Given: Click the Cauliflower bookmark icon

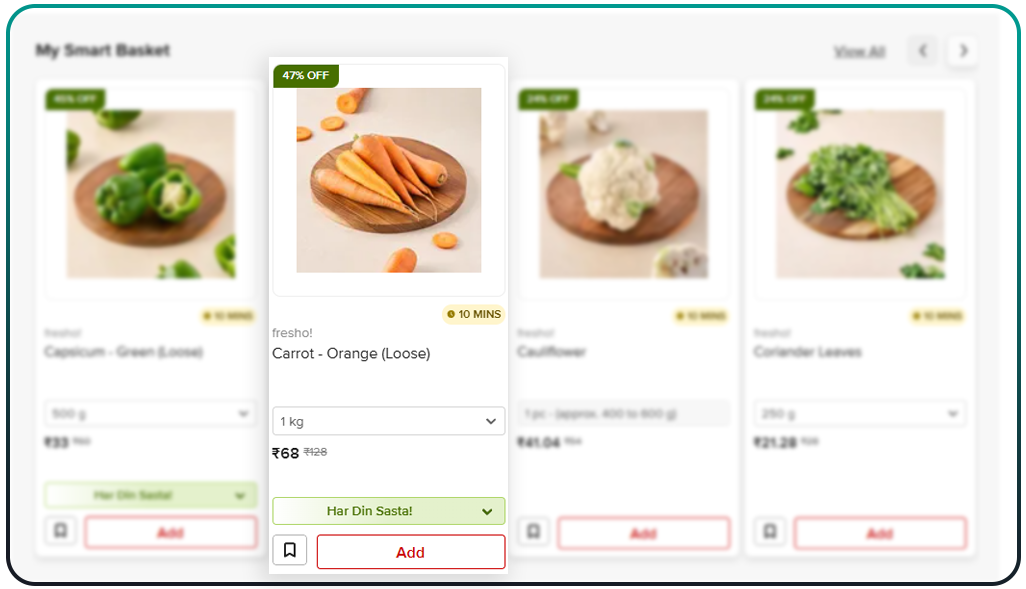Looking at the screenshot, I should (x=533, y=531).
